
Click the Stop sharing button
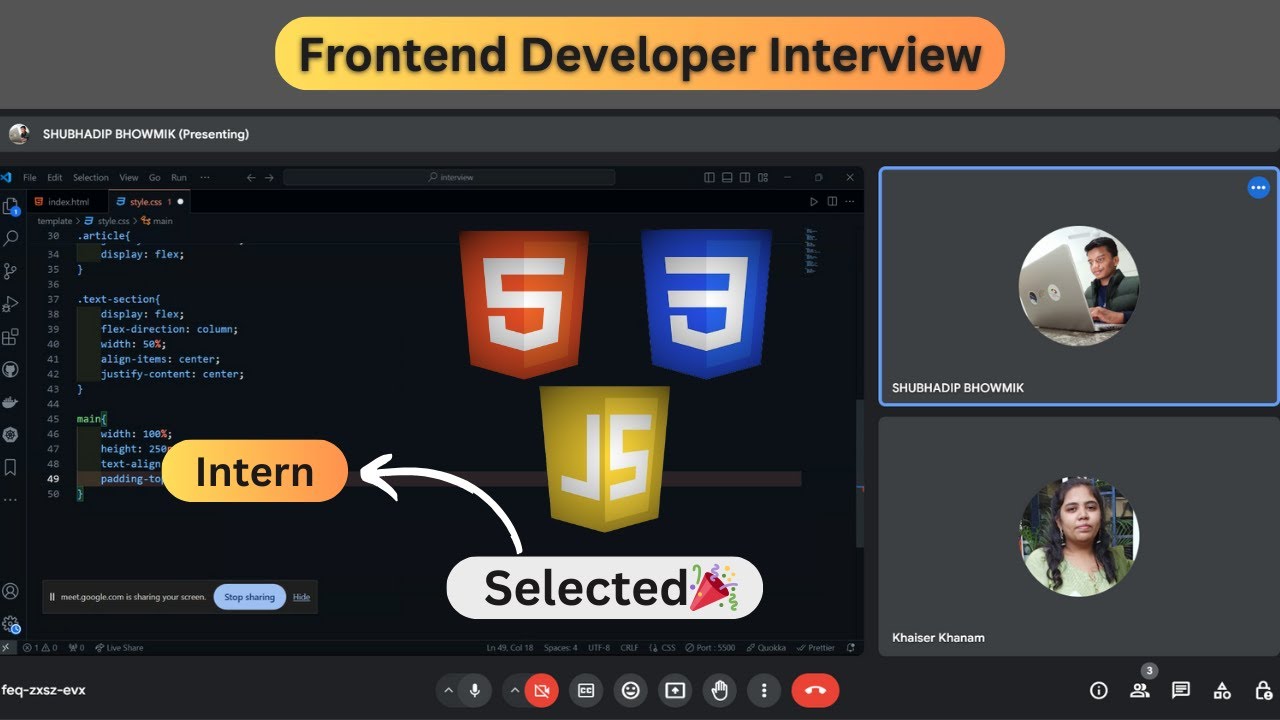[249, 597]
